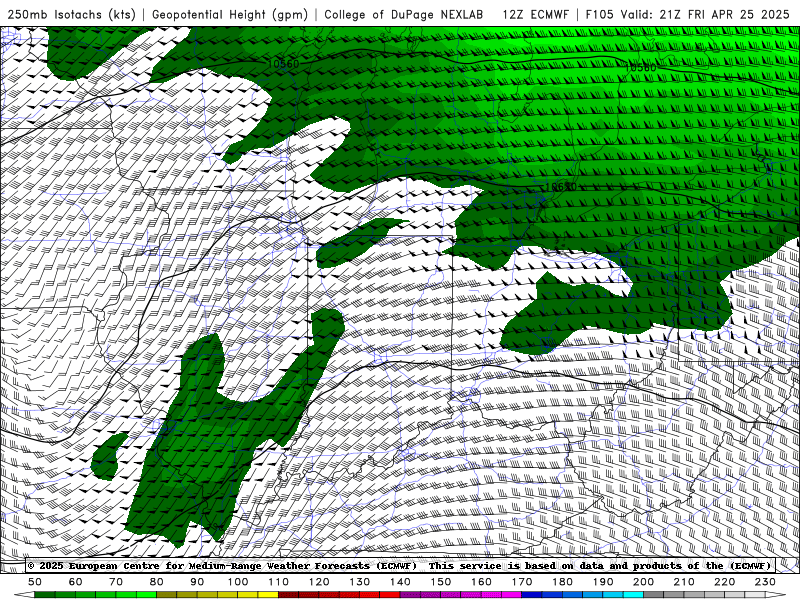Click the legend value '80'
Screen dimensions: 800x600
[157, 582]
